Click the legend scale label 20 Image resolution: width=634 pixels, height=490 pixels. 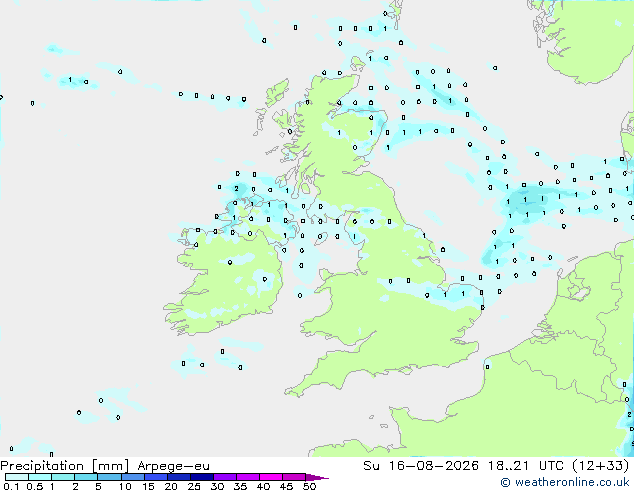click(x=171, y=486)
